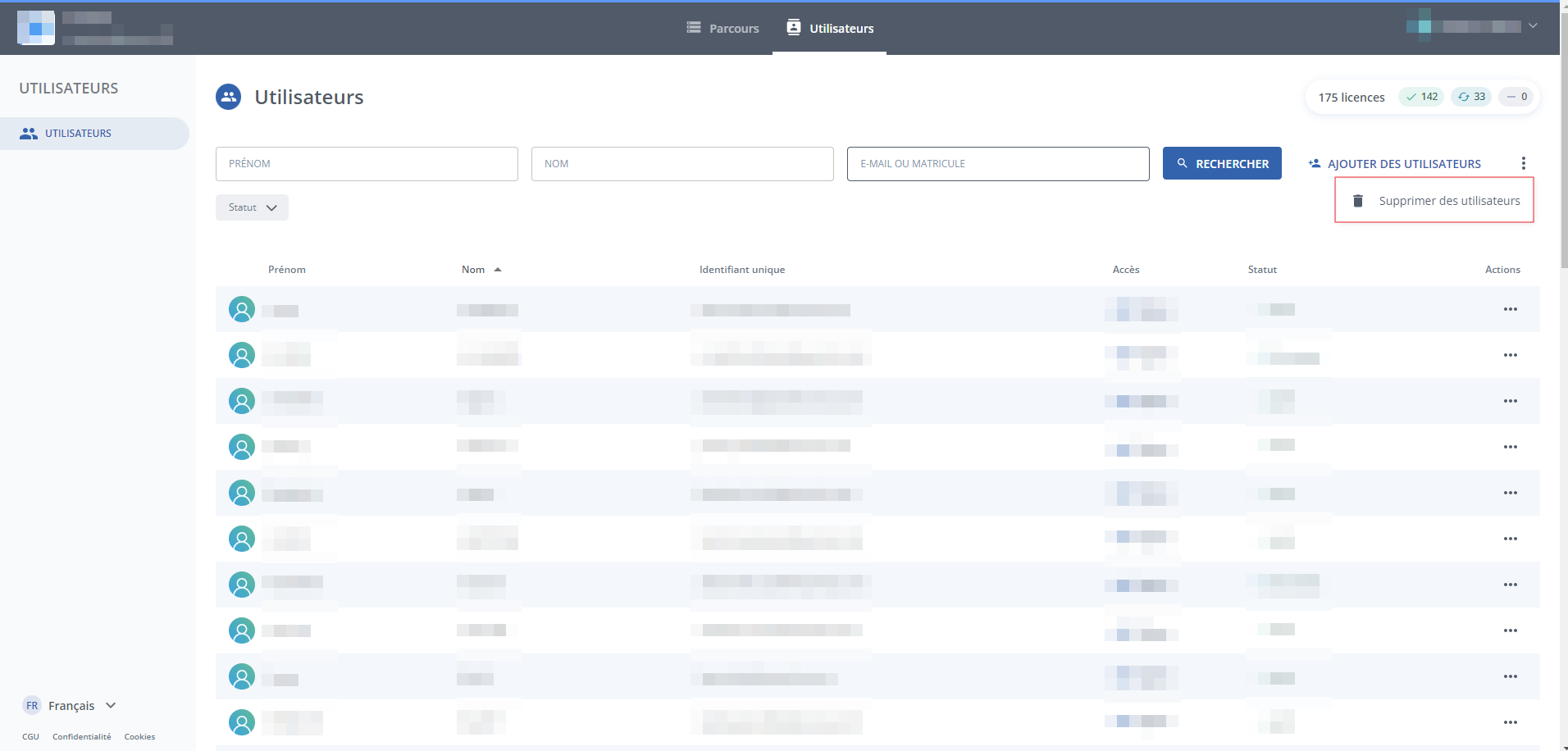Click the trash icon for deleting users
Viewport: 1568px width, 751px height.
1357,201
